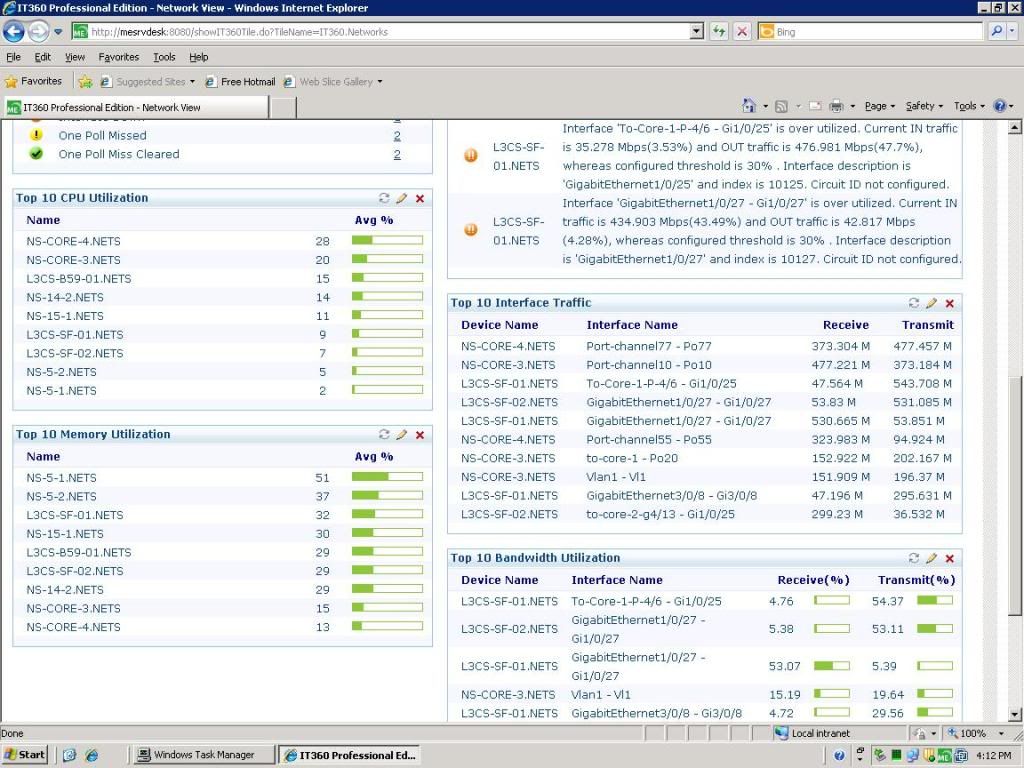The image size is (1024, 768).
Task: Open the Edit menu
Action: (42, 57)
